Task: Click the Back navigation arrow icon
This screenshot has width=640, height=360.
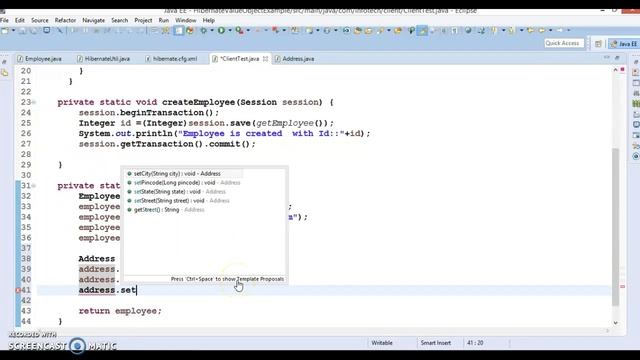Action: (x=542, y=30)
